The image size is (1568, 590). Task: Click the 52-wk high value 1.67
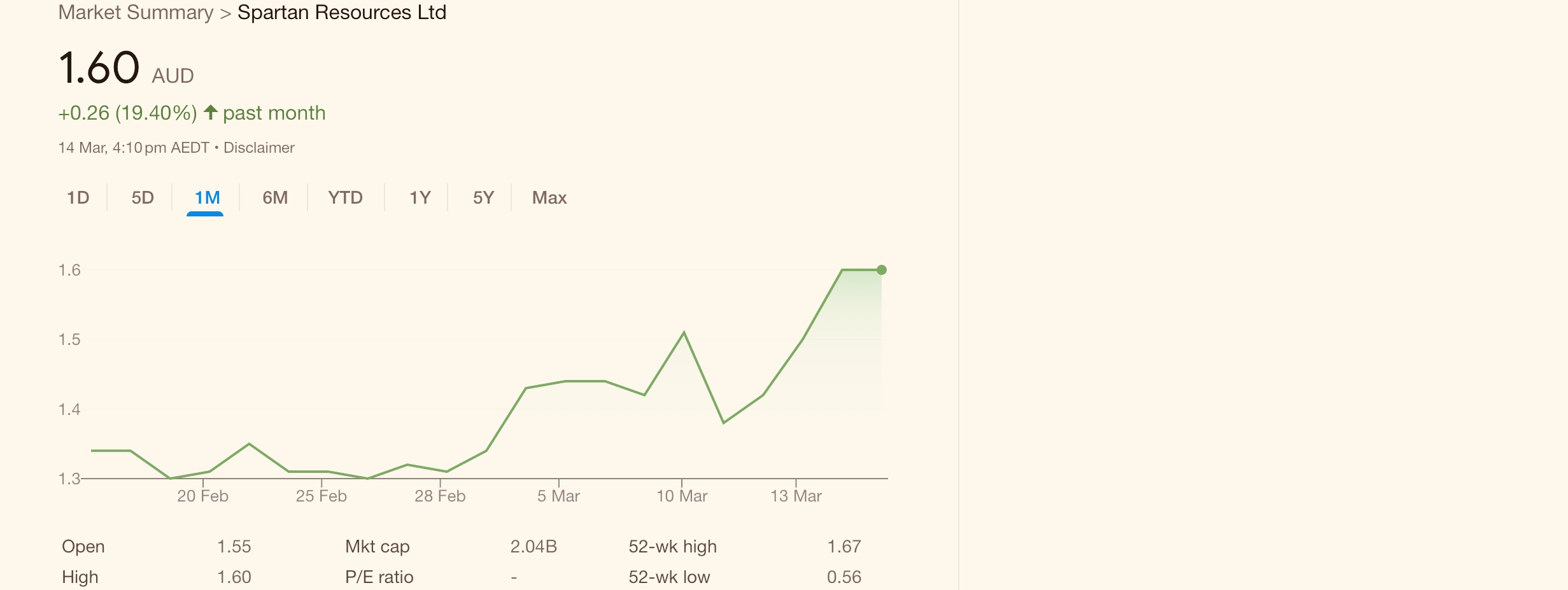tap(844, 547)
